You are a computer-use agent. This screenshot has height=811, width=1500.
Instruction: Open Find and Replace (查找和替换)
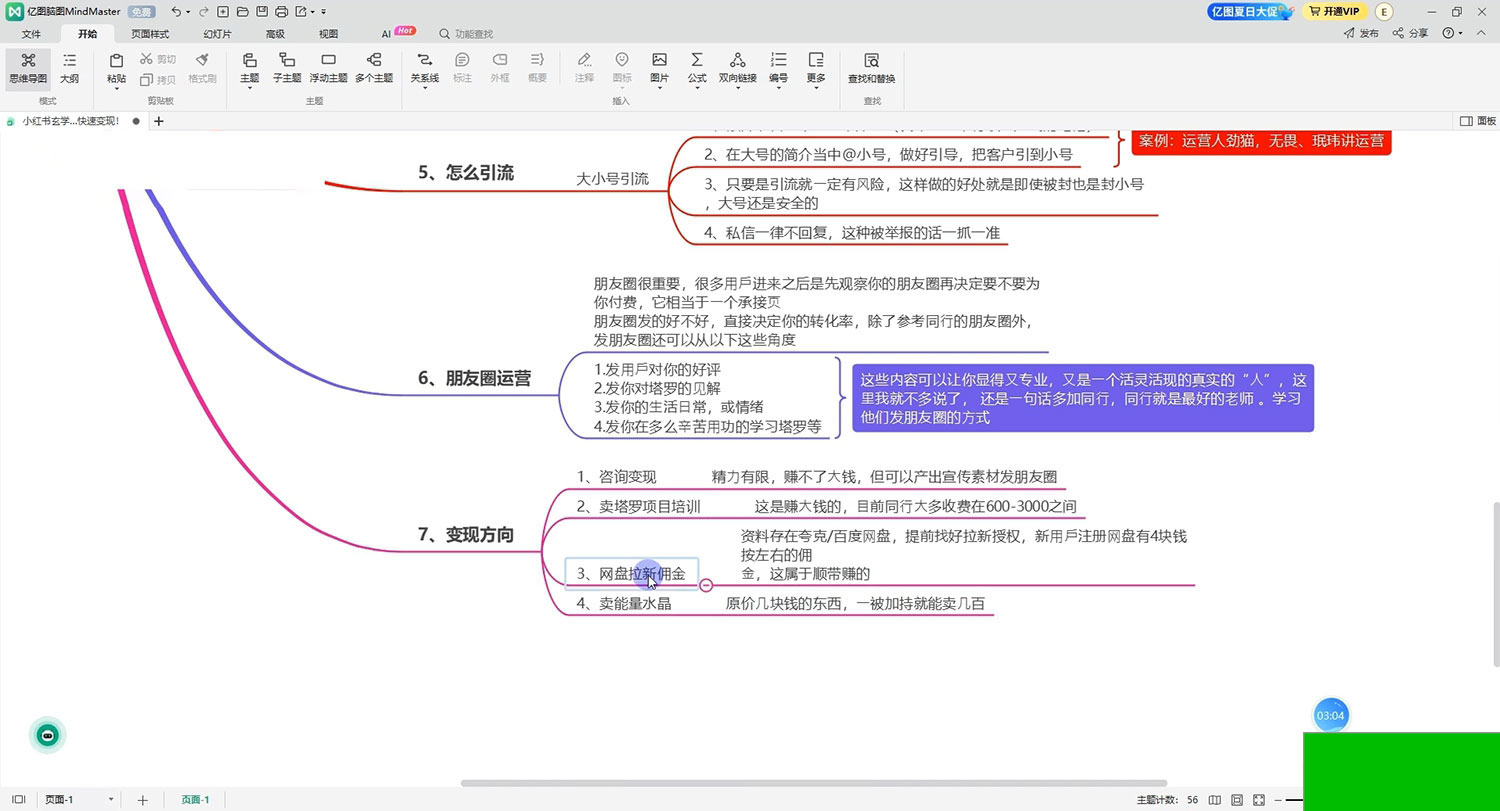click(871, 67)
